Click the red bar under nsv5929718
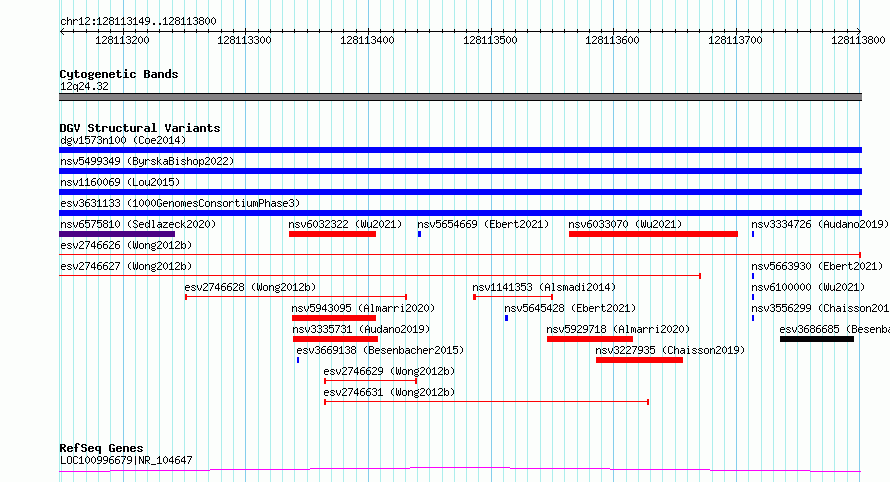The image size is (890, 482). (590, 339)
